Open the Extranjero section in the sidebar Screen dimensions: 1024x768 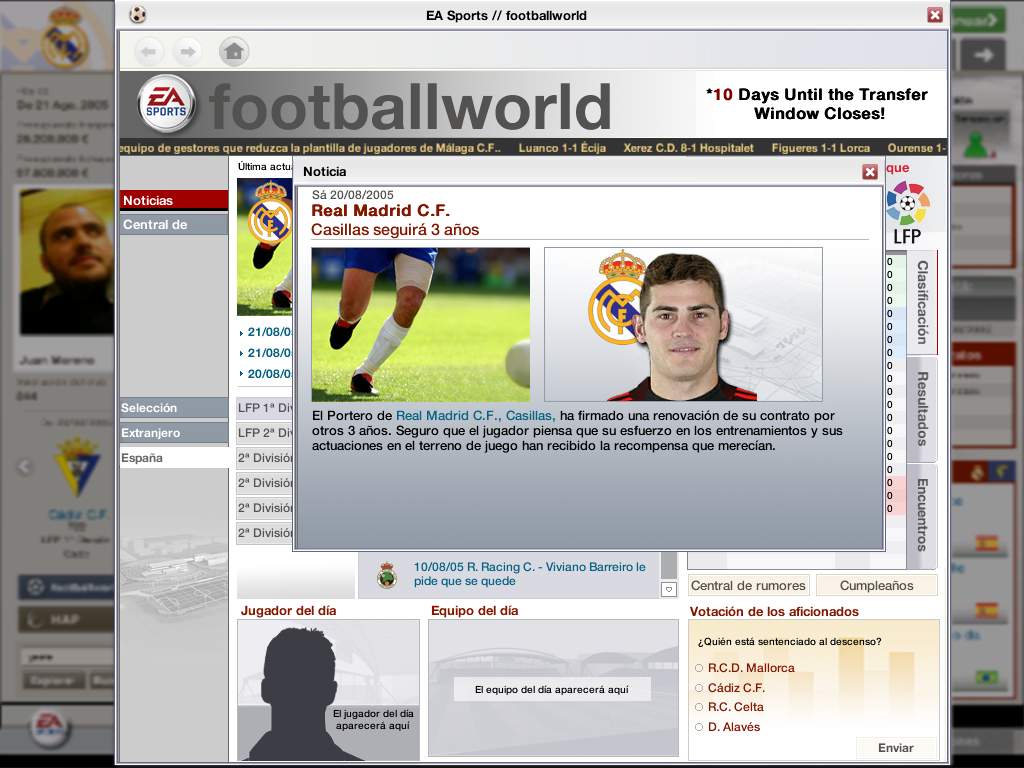pyautogui.click(x=160, y=432)
